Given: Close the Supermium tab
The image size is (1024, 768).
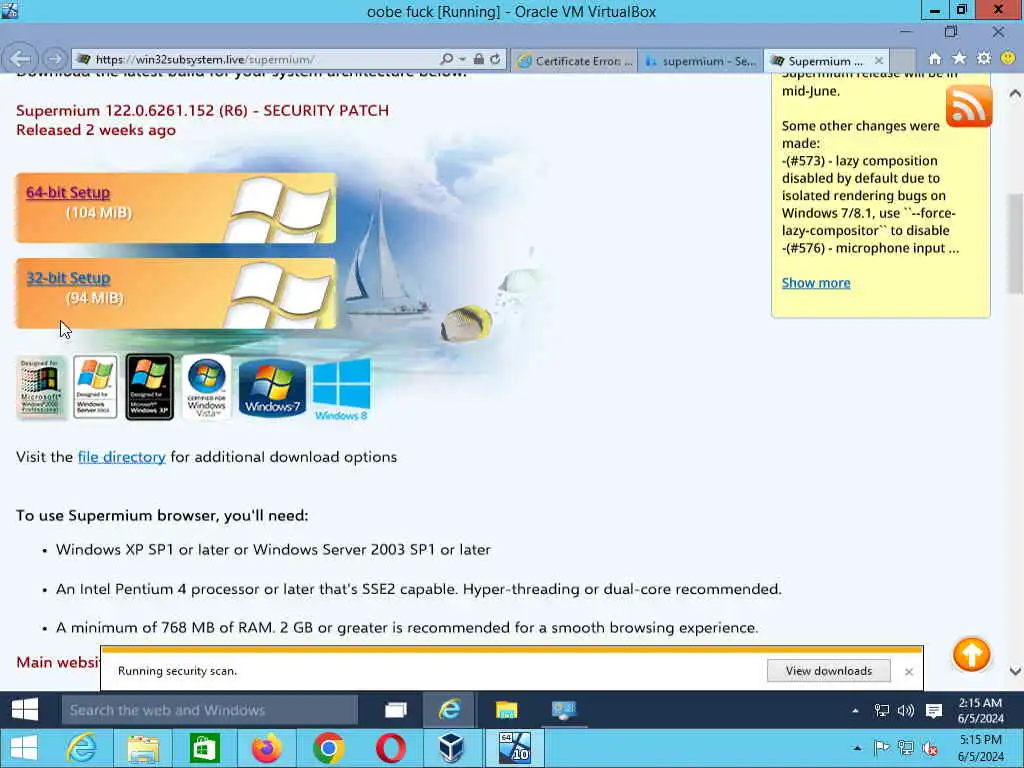Looking at the screenshot, I should [x=879, y=61].
